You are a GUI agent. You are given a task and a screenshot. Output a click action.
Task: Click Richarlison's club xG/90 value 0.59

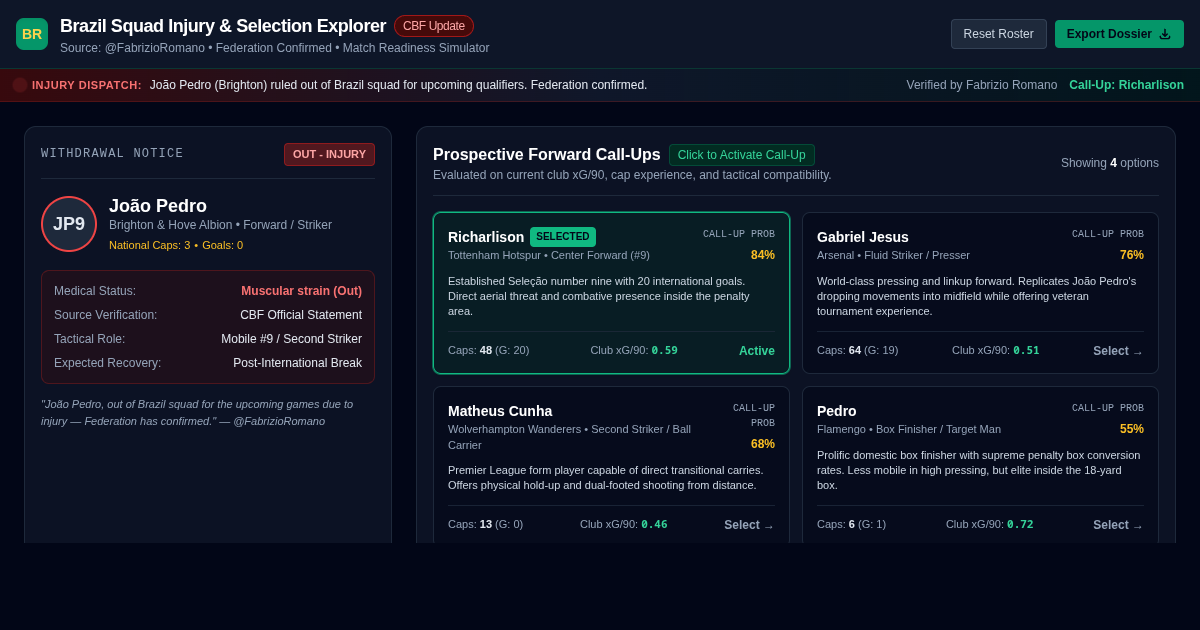click(664, 351)
